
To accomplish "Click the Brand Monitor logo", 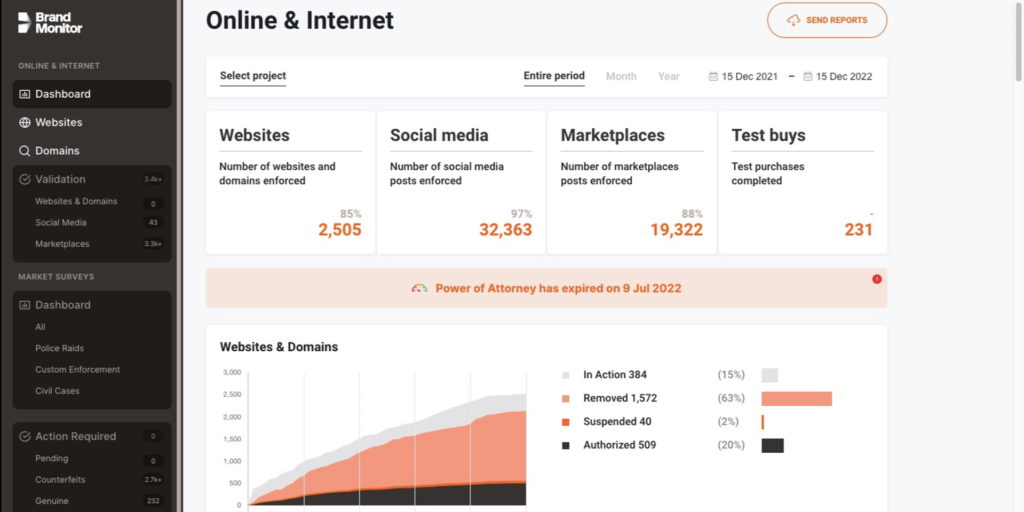I will [x=50, y=23].
